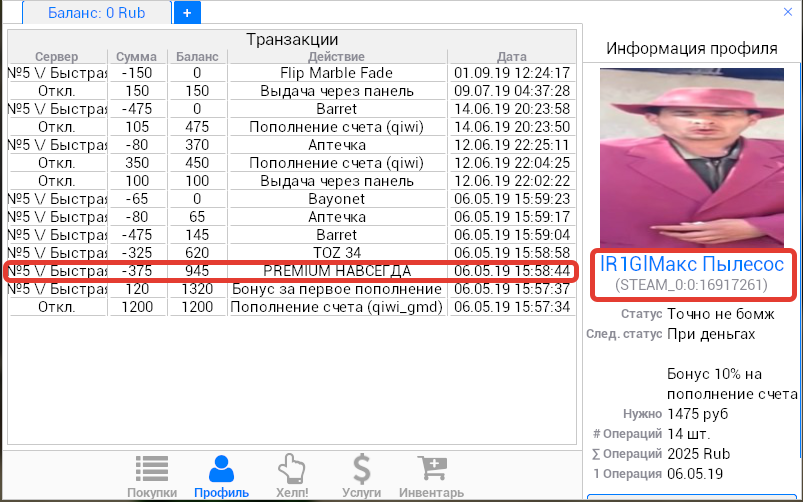The width and height of the screenshot is (803, 502).
Task: Click the Бонус 10% на пополнение счета text
Action: 732,384
